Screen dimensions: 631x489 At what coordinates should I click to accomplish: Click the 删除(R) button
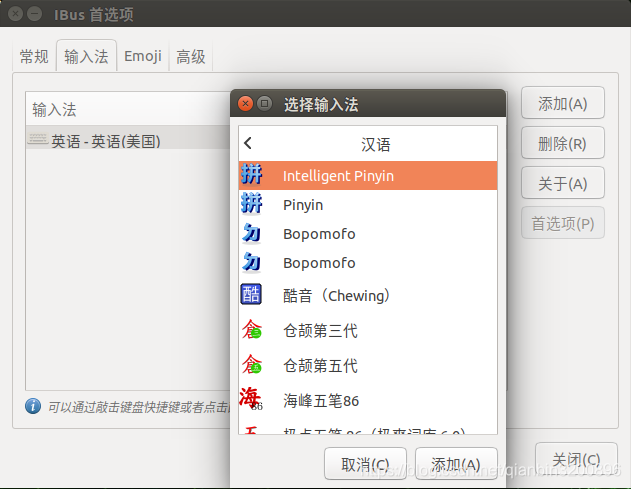(563, 143)
